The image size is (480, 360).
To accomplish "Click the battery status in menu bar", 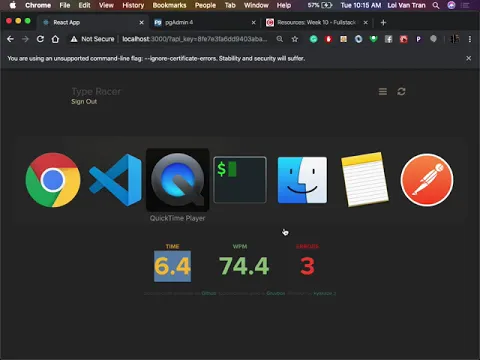I will tap(320, 5).
